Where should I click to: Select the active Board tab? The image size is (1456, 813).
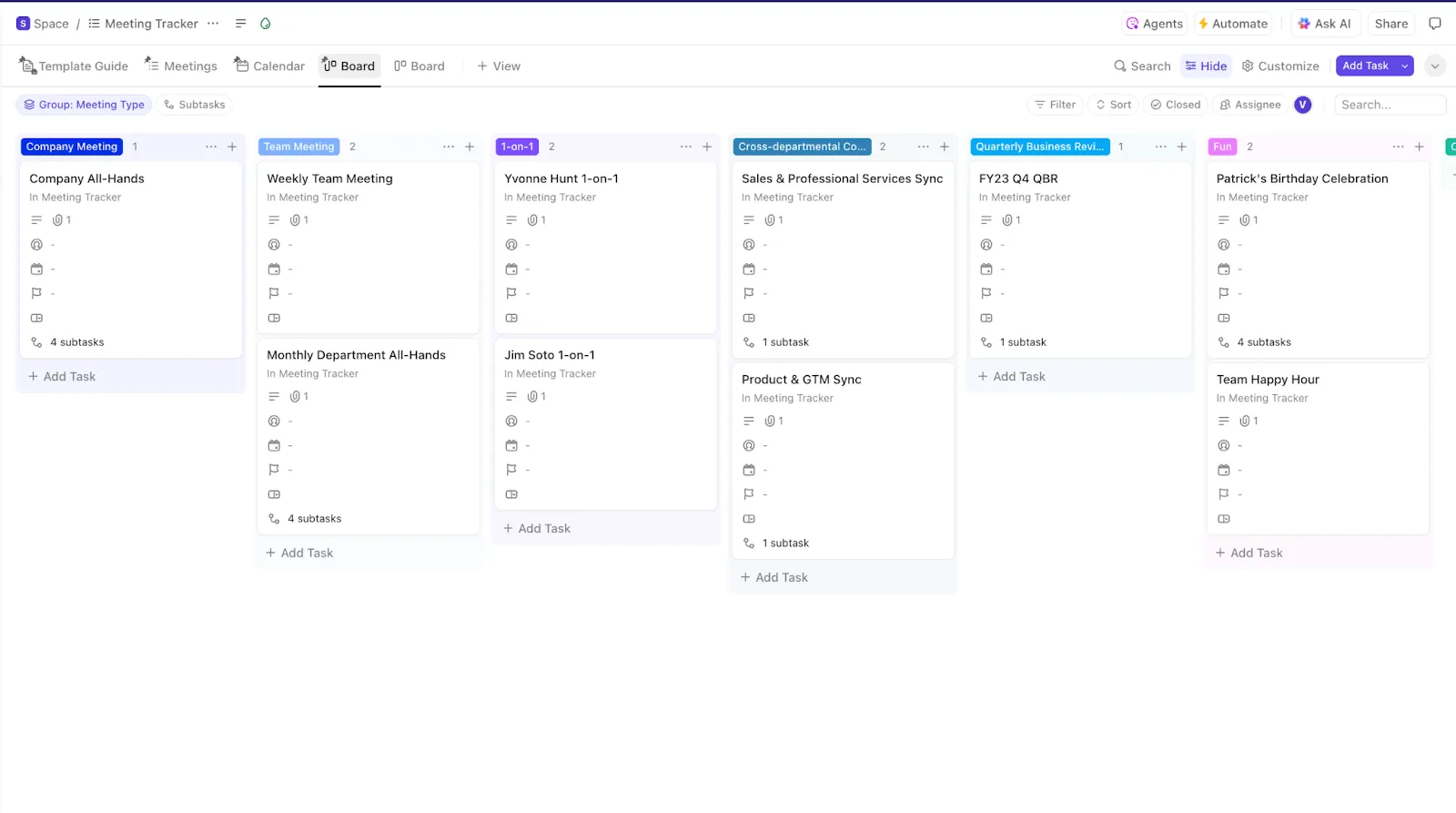[x=349, y=66]
